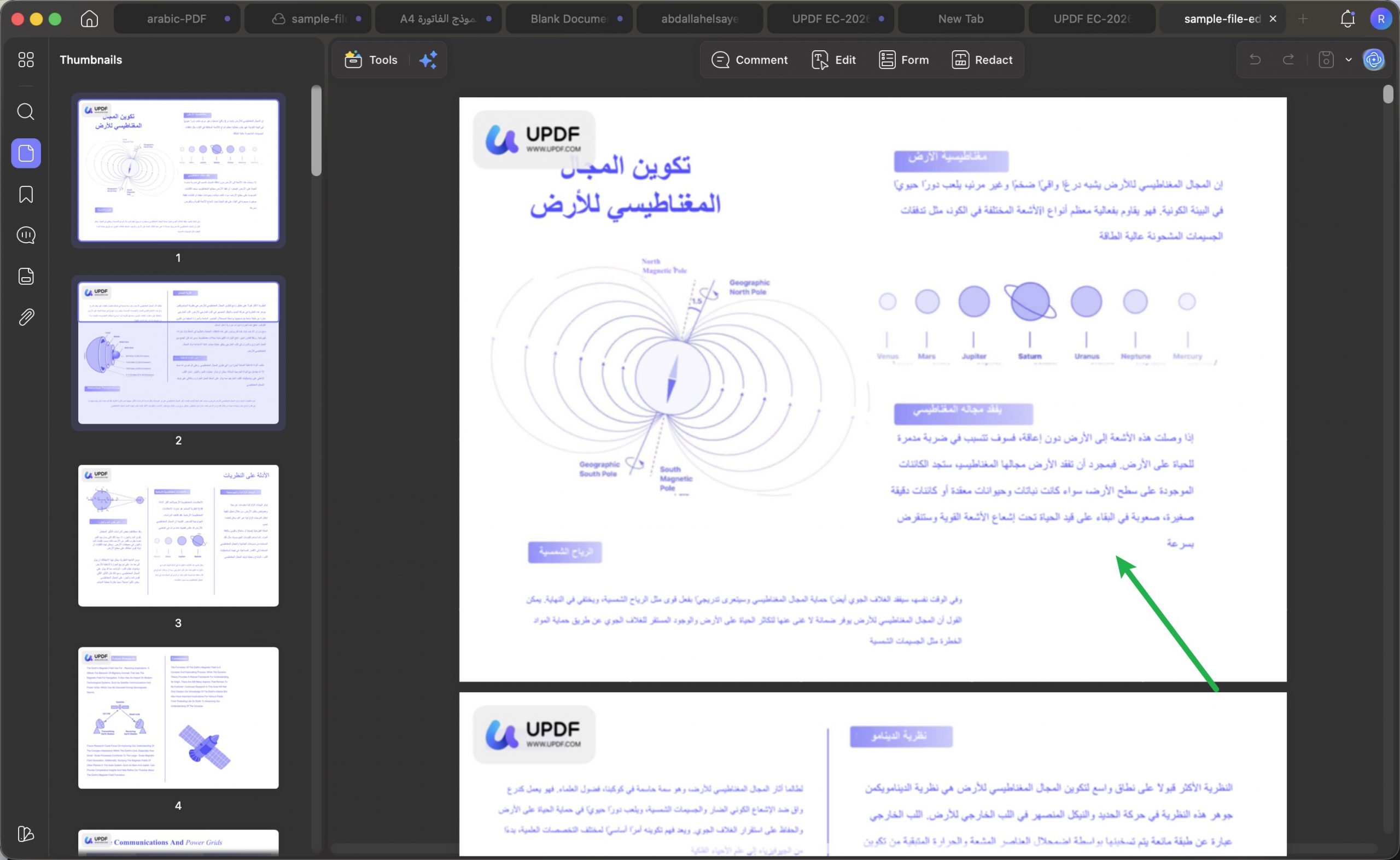Screen dimensions: 1400x860
Task: Switch to the abdallahelsaye tab
Action: 699,19
